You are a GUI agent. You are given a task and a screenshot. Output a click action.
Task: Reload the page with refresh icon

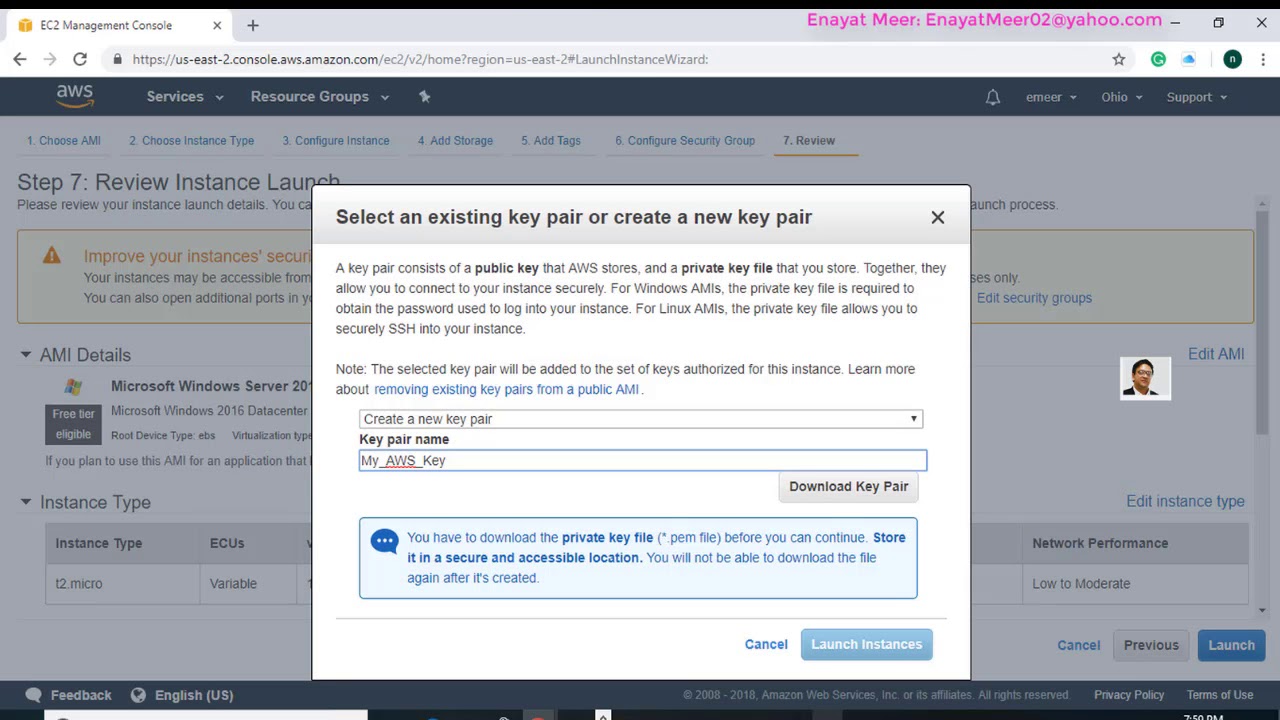(80, 59)
